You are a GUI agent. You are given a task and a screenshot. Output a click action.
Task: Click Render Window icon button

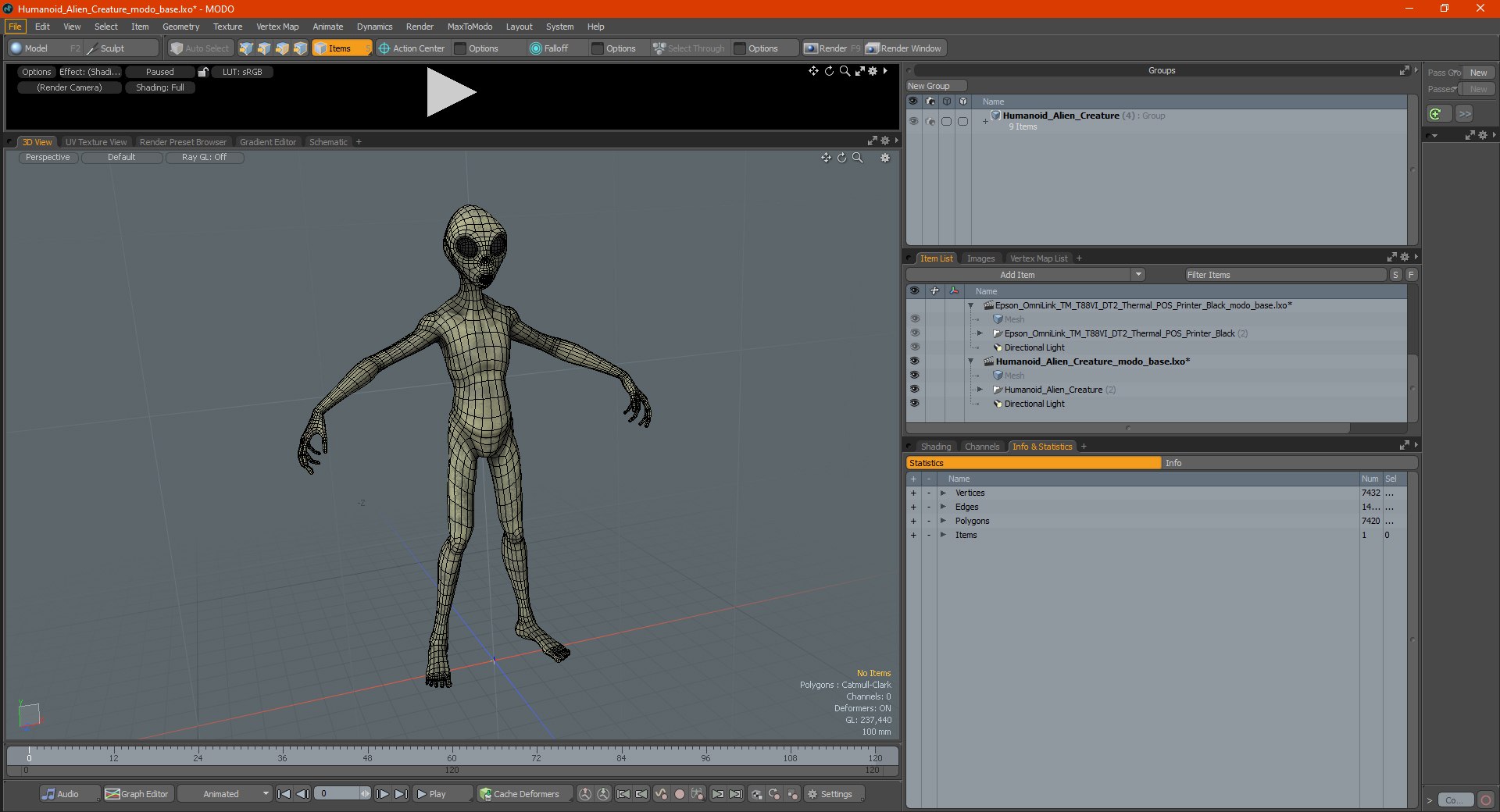tap(904, 48)
